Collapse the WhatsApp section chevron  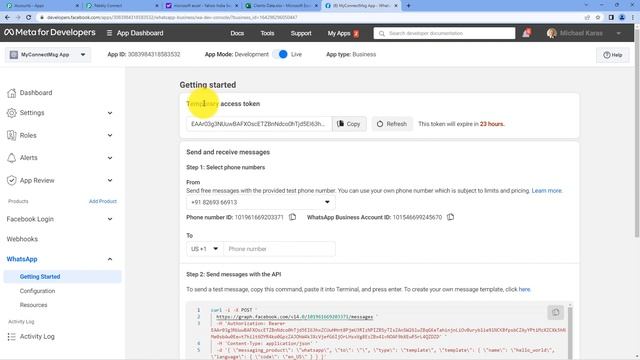pos(110,259)
